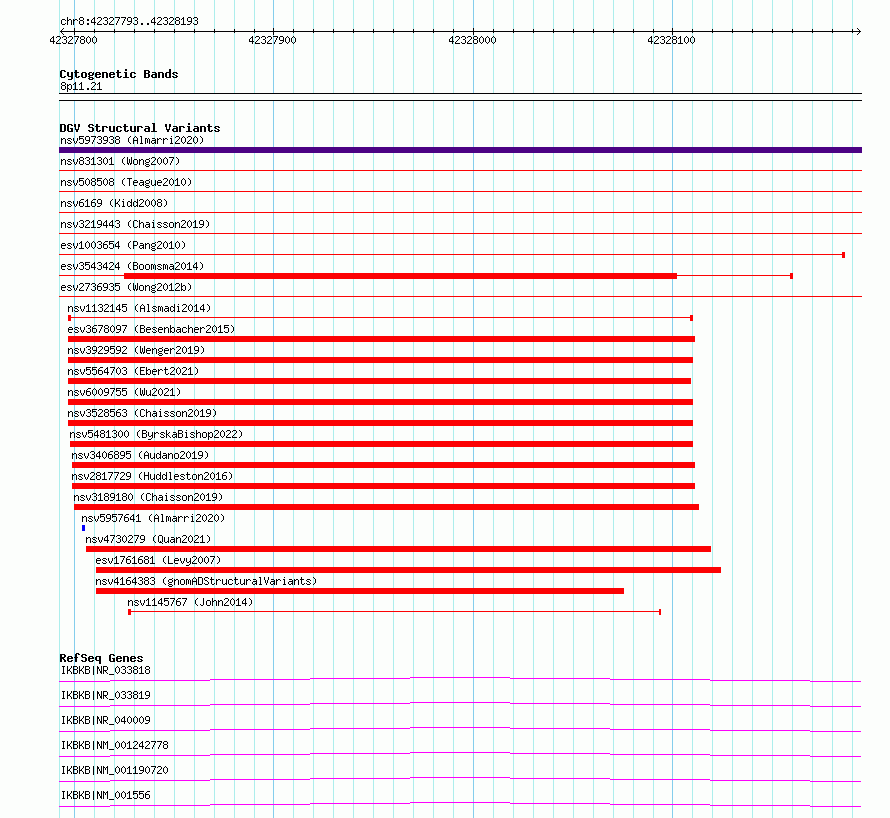890x818 pixels.
Task: Click the small blue nsv5957641 marker
Action: 83,528
